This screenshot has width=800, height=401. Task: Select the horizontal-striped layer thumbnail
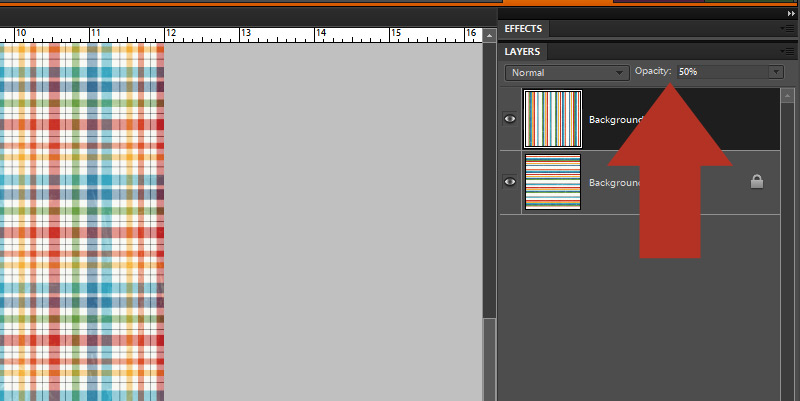point(552,182)
